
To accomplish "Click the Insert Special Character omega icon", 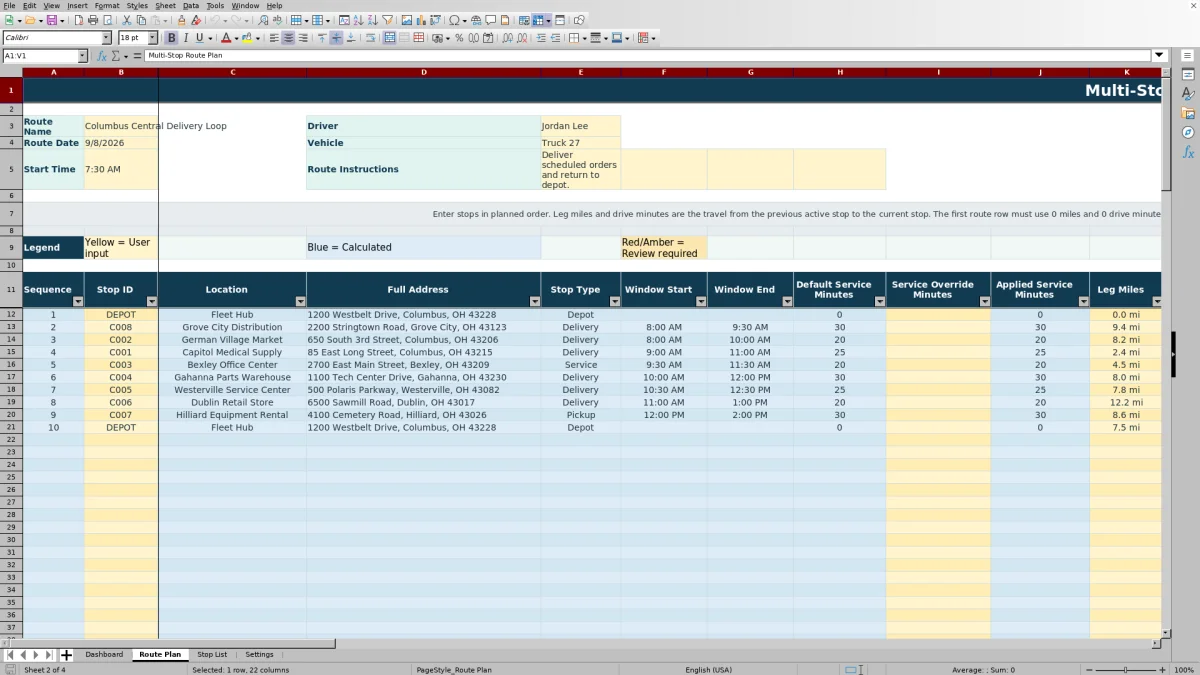I will (455, 20).
